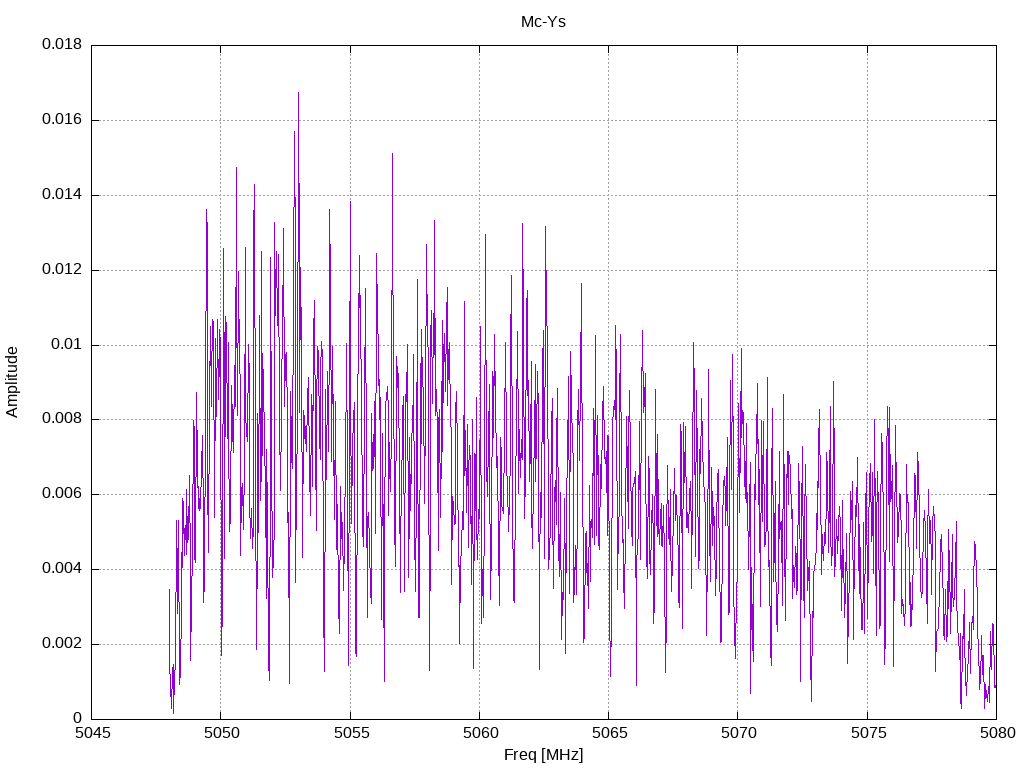Click the 5080 x-axis tick label

[x=998, y=733]
